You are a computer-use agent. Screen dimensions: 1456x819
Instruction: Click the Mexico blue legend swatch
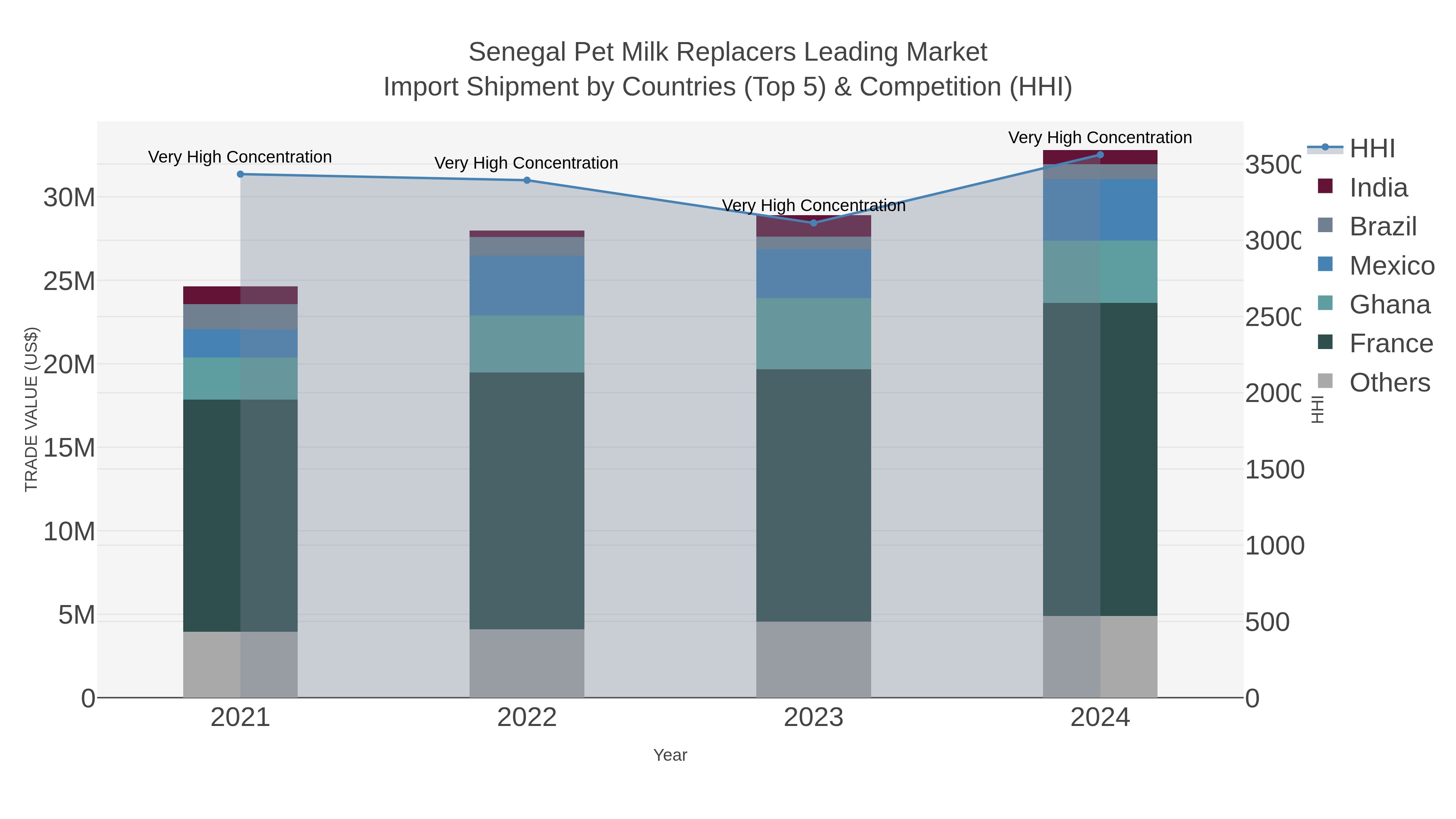pos(1325,264)
